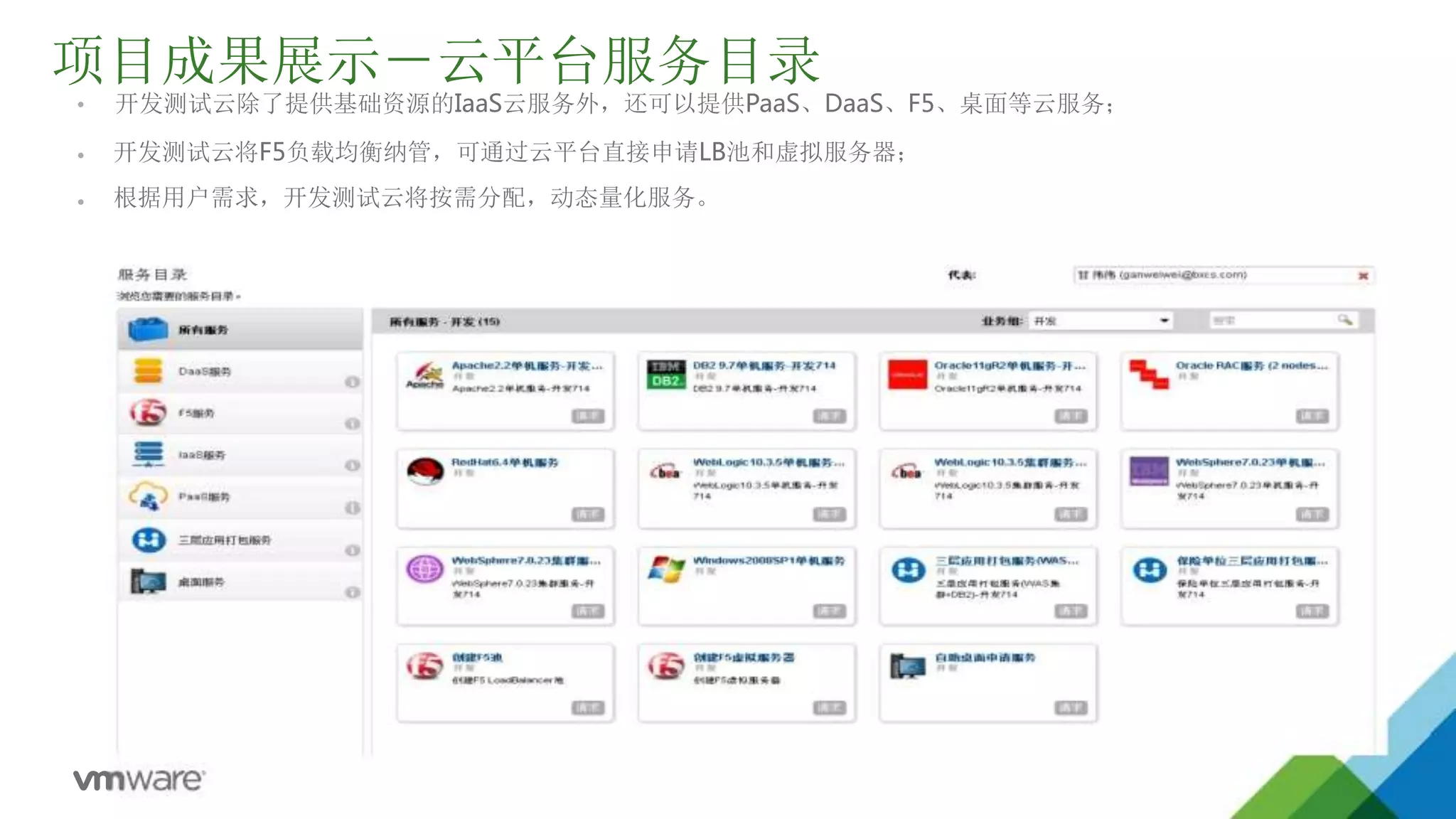Screen dimensions: 1456x819
Task: Click the F5 logo on 创建F5池 card
Action: 424,666
